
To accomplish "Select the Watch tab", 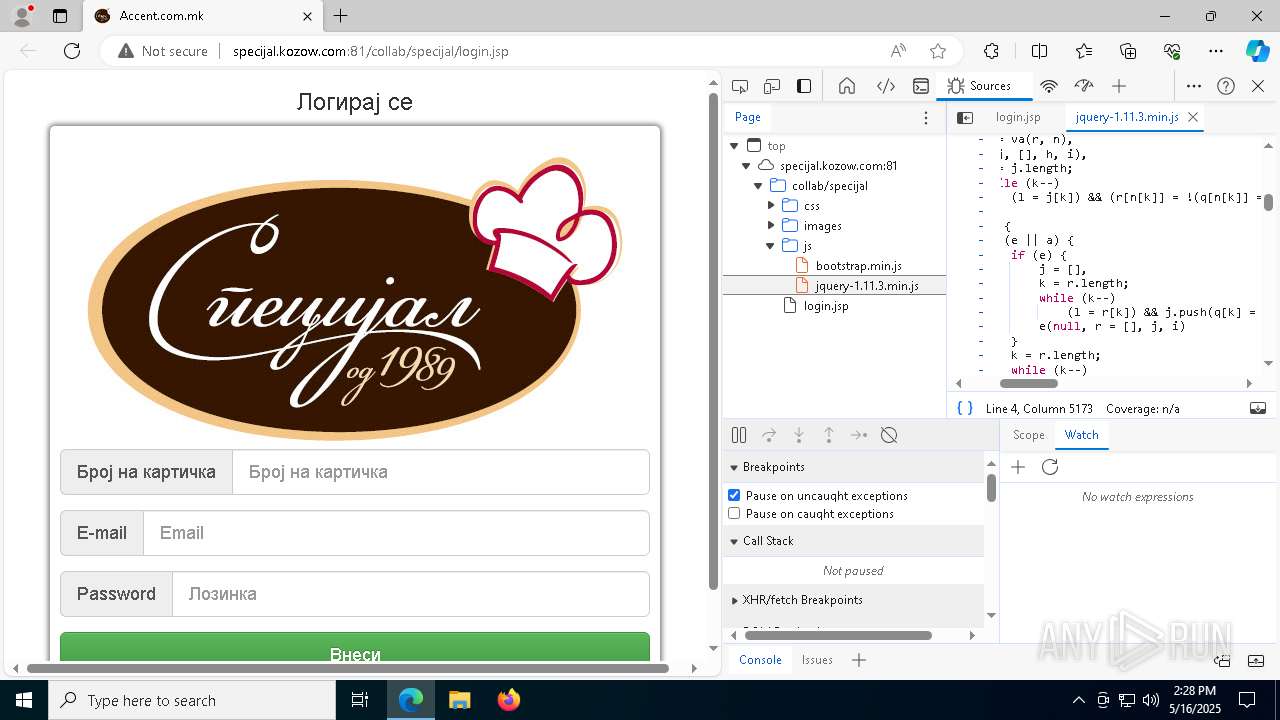I will tap(1081, 435).
